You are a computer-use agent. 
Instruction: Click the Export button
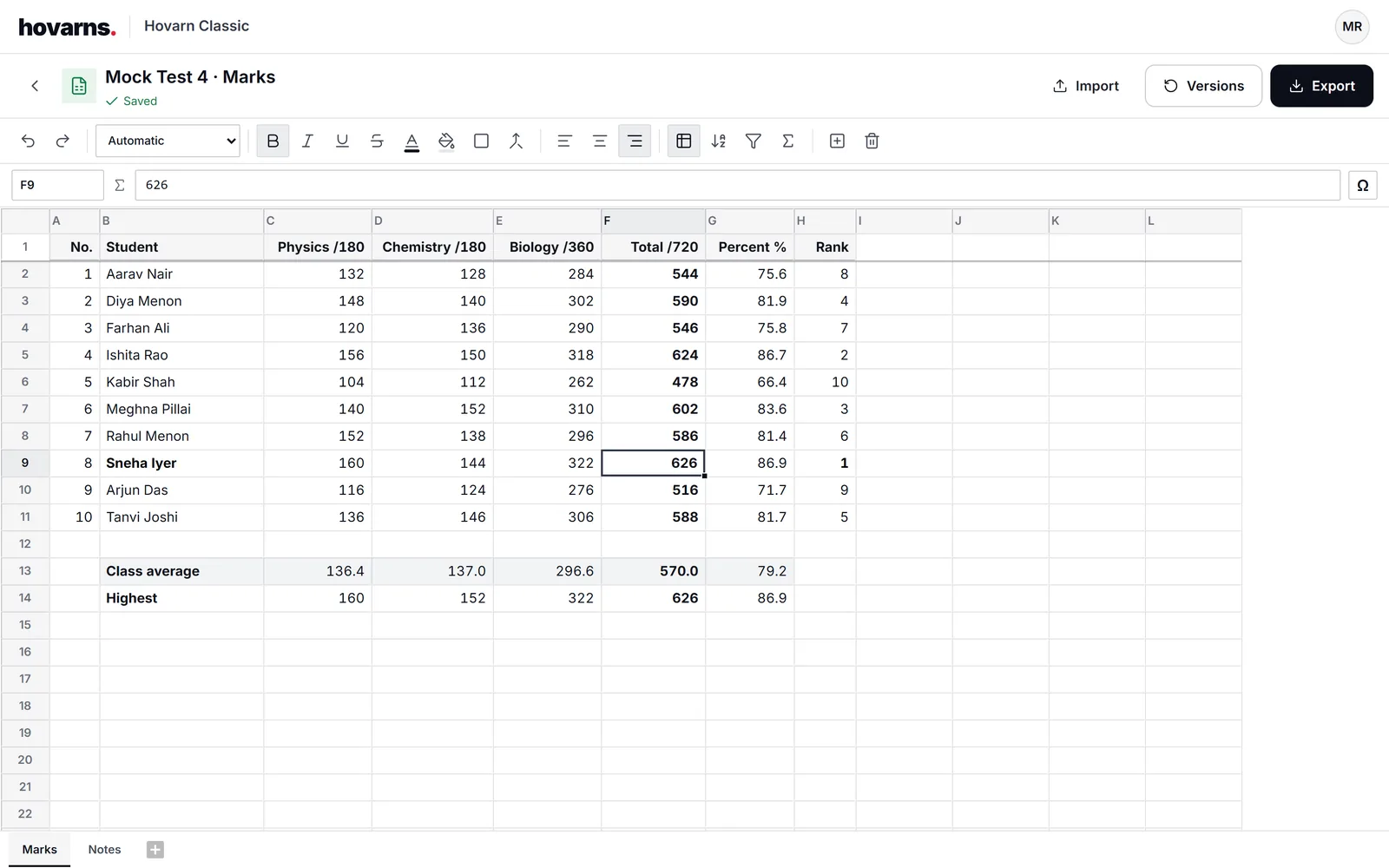1321,86
